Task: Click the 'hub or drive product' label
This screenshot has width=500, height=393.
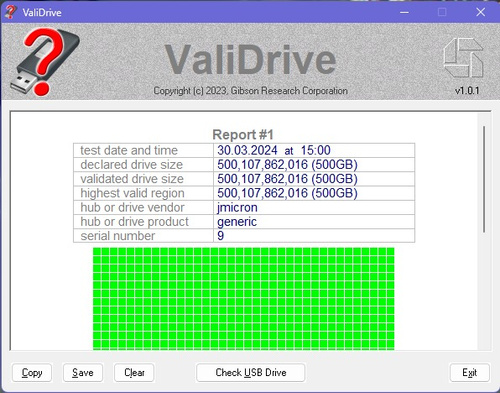Action: pos(135,222)
